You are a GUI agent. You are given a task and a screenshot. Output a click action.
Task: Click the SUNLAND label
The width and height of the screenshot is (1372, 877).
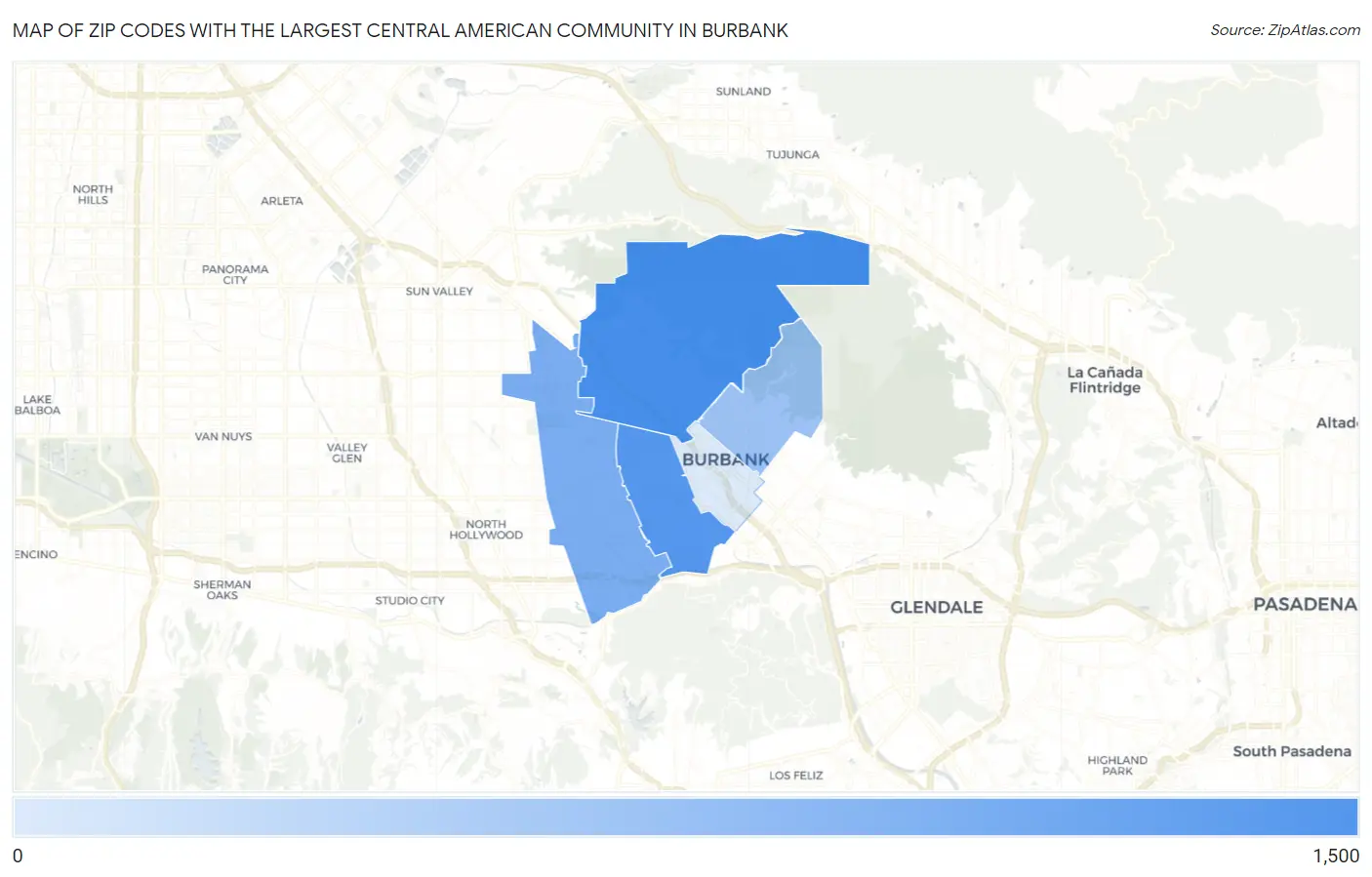point(744,92)
